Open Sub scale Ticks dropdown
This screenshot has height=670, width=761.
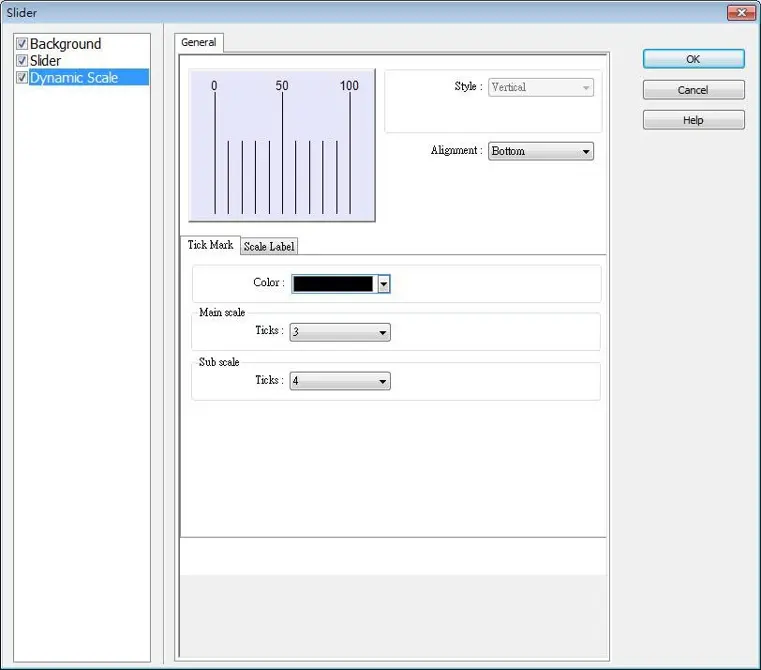coord(340,381)
